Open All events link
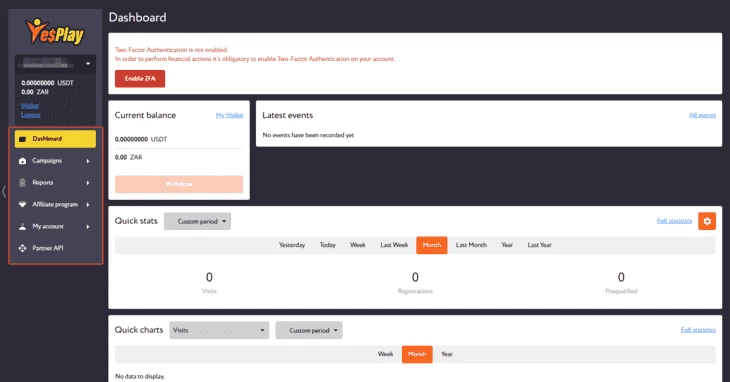 coord(702,115)
